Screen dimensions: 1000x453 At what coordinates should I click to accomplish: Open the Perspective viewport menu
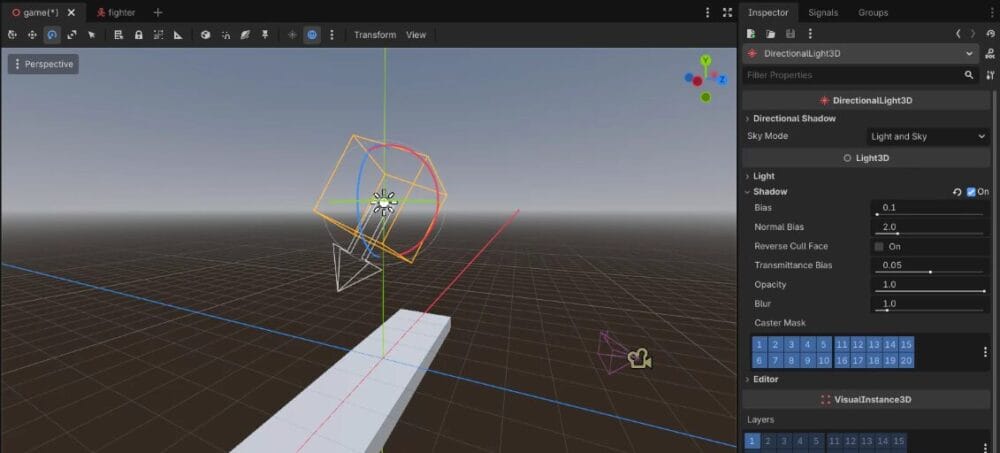click(x=43, y=64)
